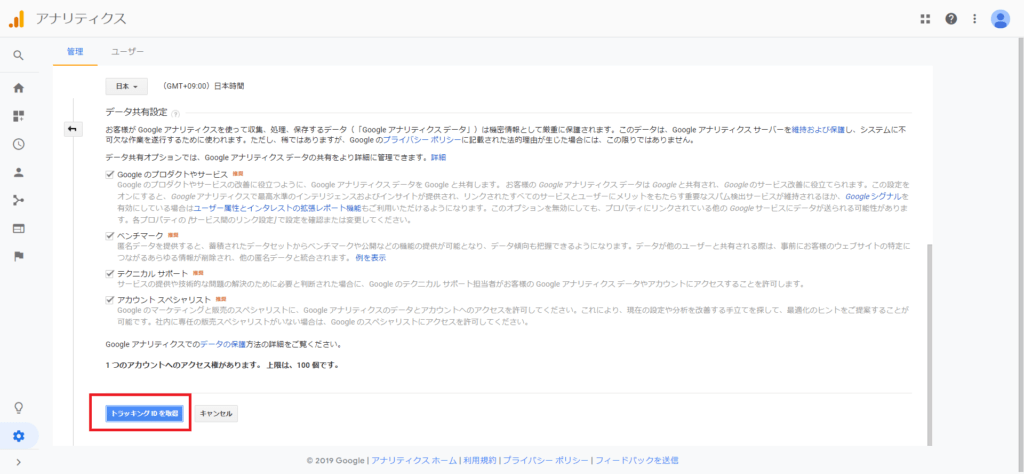This screenshot has width=1024, height=474.
Task: Open プライバシー ポリシー link in description paragraph
Action: (x=423, y=140)
